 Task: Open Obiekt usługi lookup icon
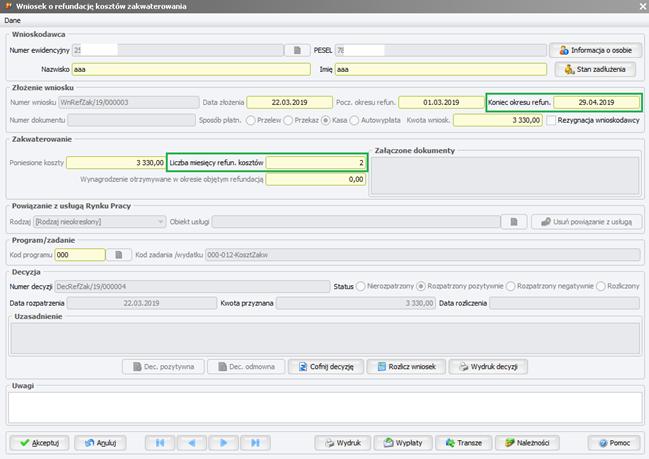(514, 222)
